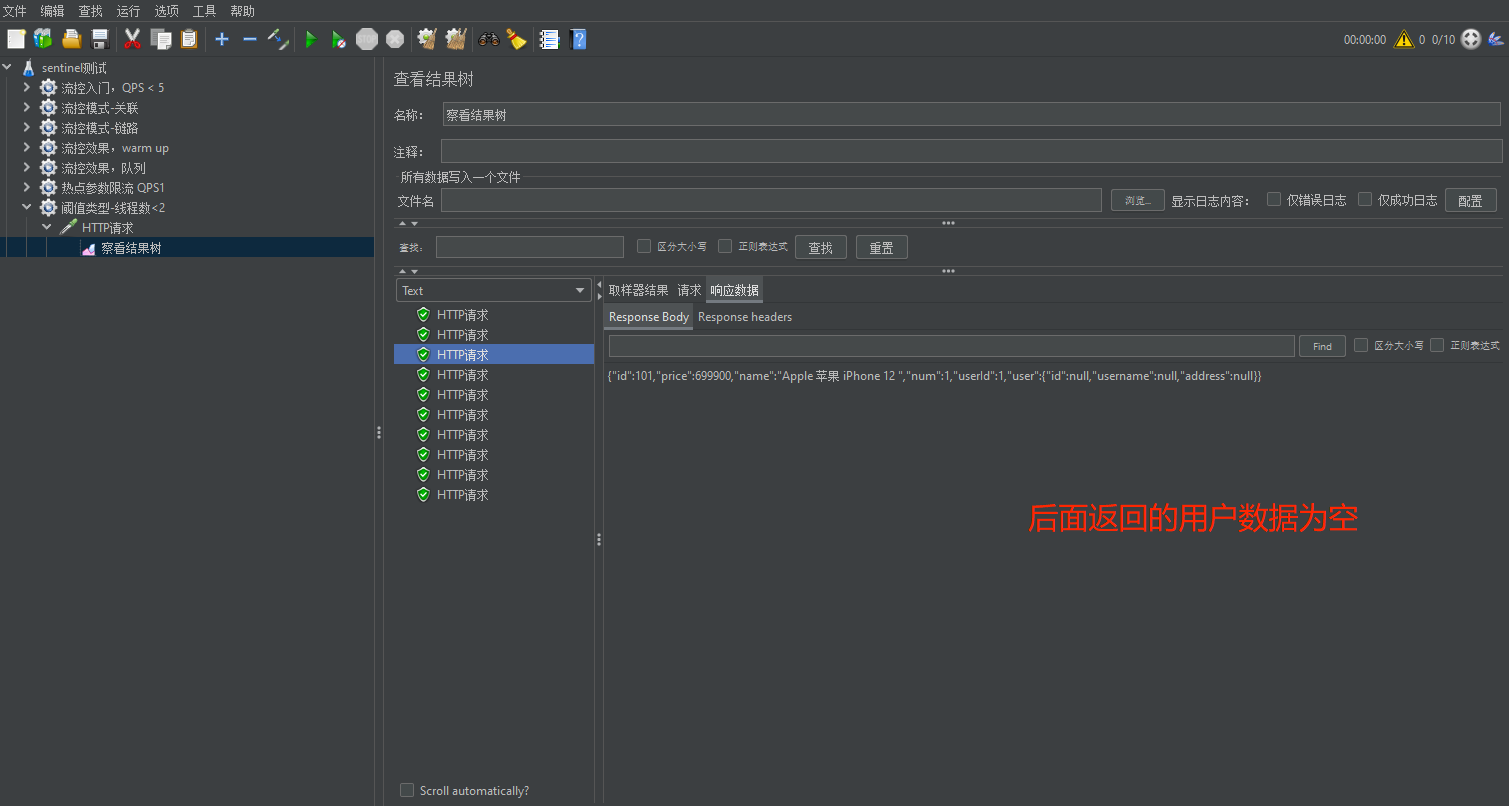Save the test plan with floppy icon
Screen dimensions: 1509x806
(x=100, y=39)
